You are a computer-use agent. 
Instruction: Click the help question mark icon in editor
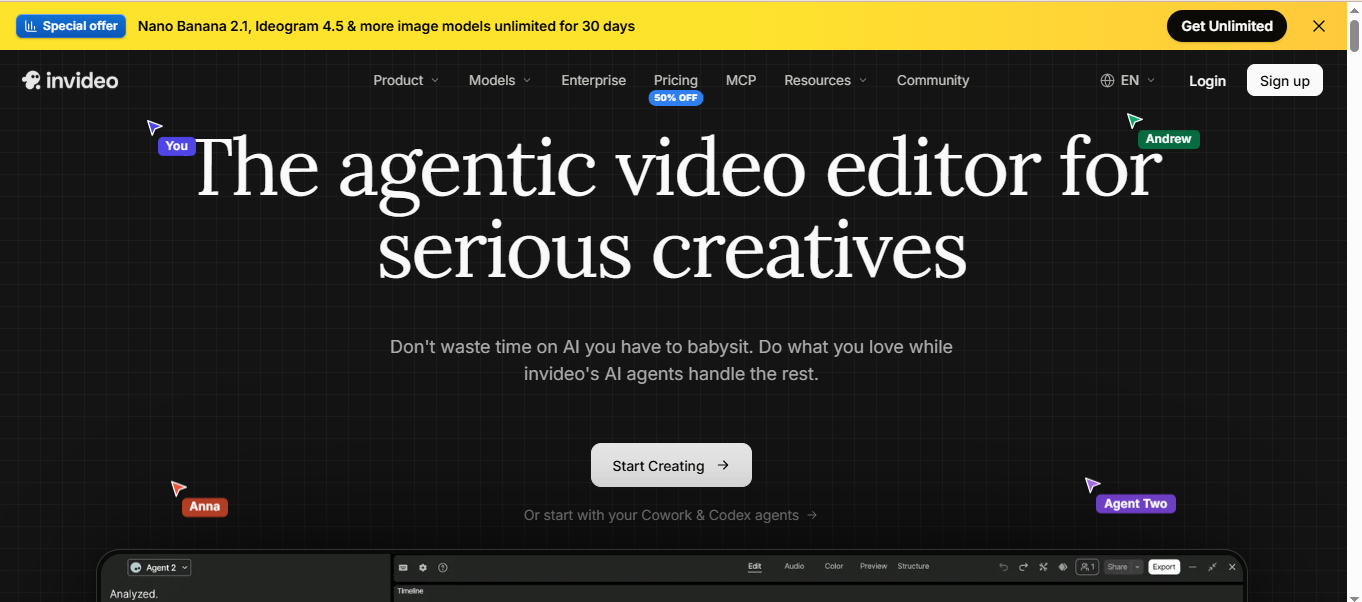click(x=443, y=567)
